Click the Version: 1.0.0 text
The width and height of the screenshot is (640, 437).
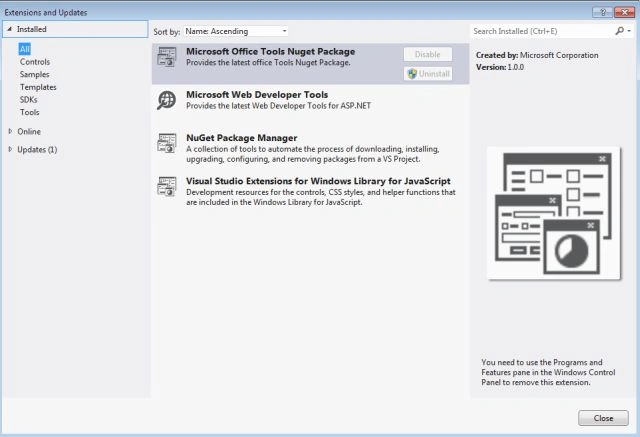tap(500, 67)
